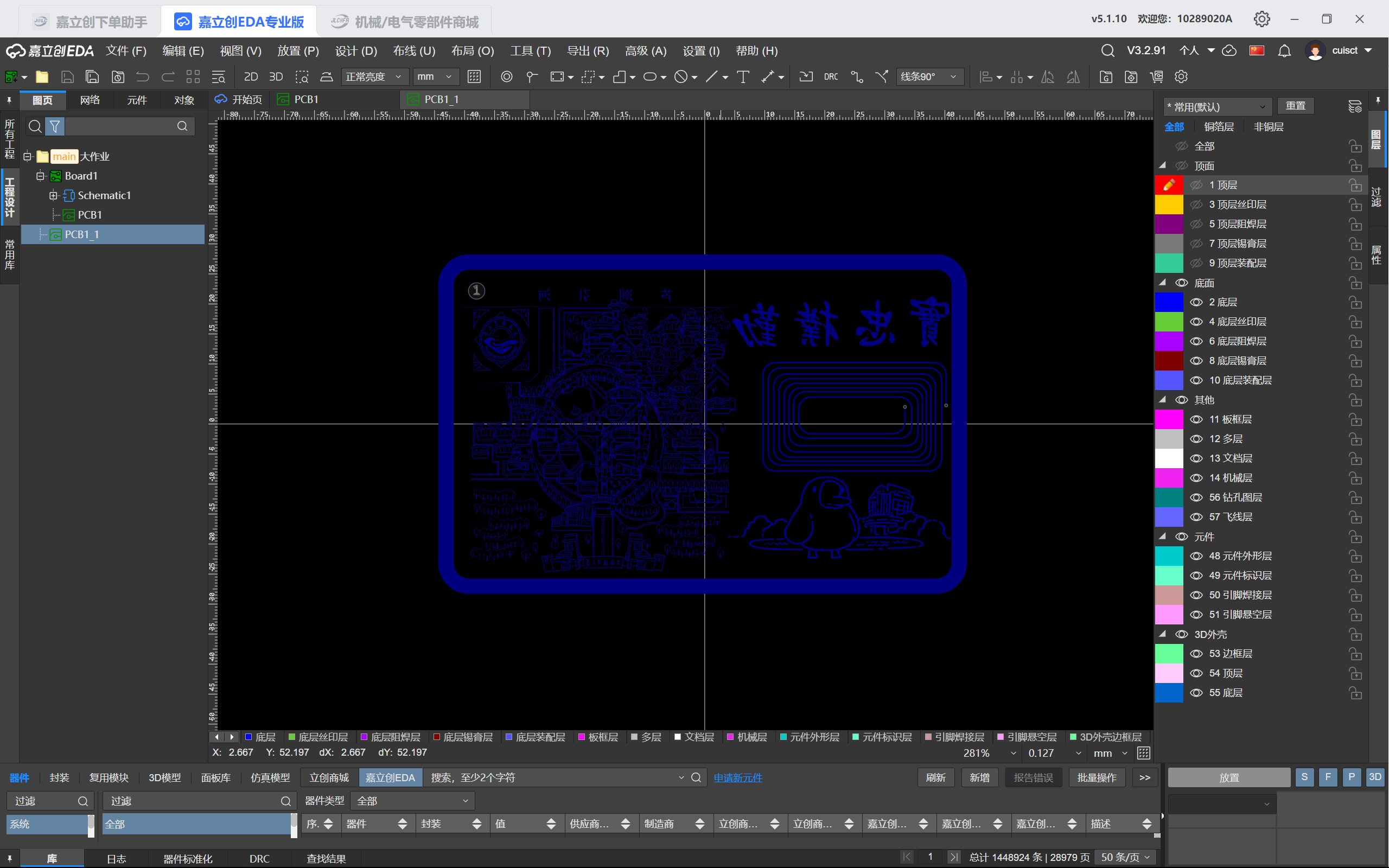Open the notifications bell icon
1389x868 pixels.
tap(1284, 51)
